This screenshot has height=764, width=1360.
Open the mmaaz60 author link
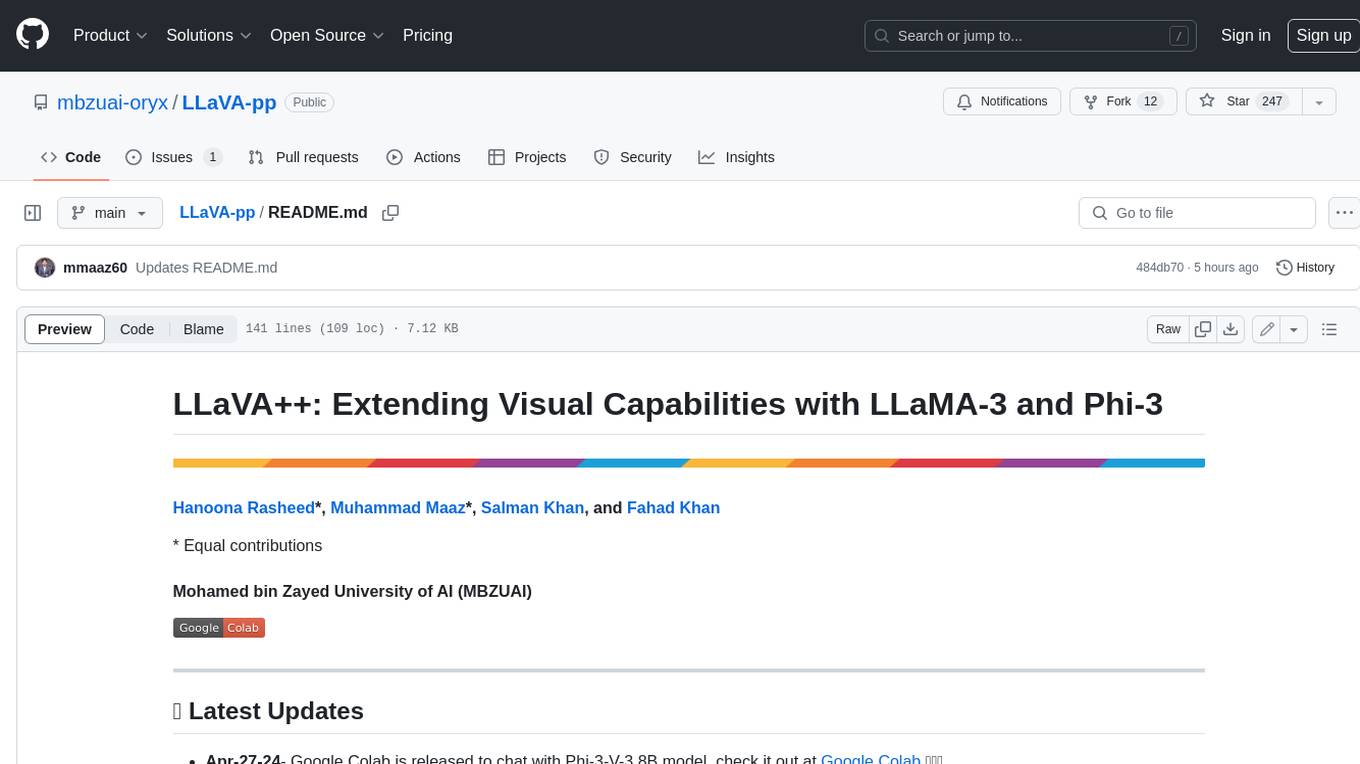coord(95,268)
